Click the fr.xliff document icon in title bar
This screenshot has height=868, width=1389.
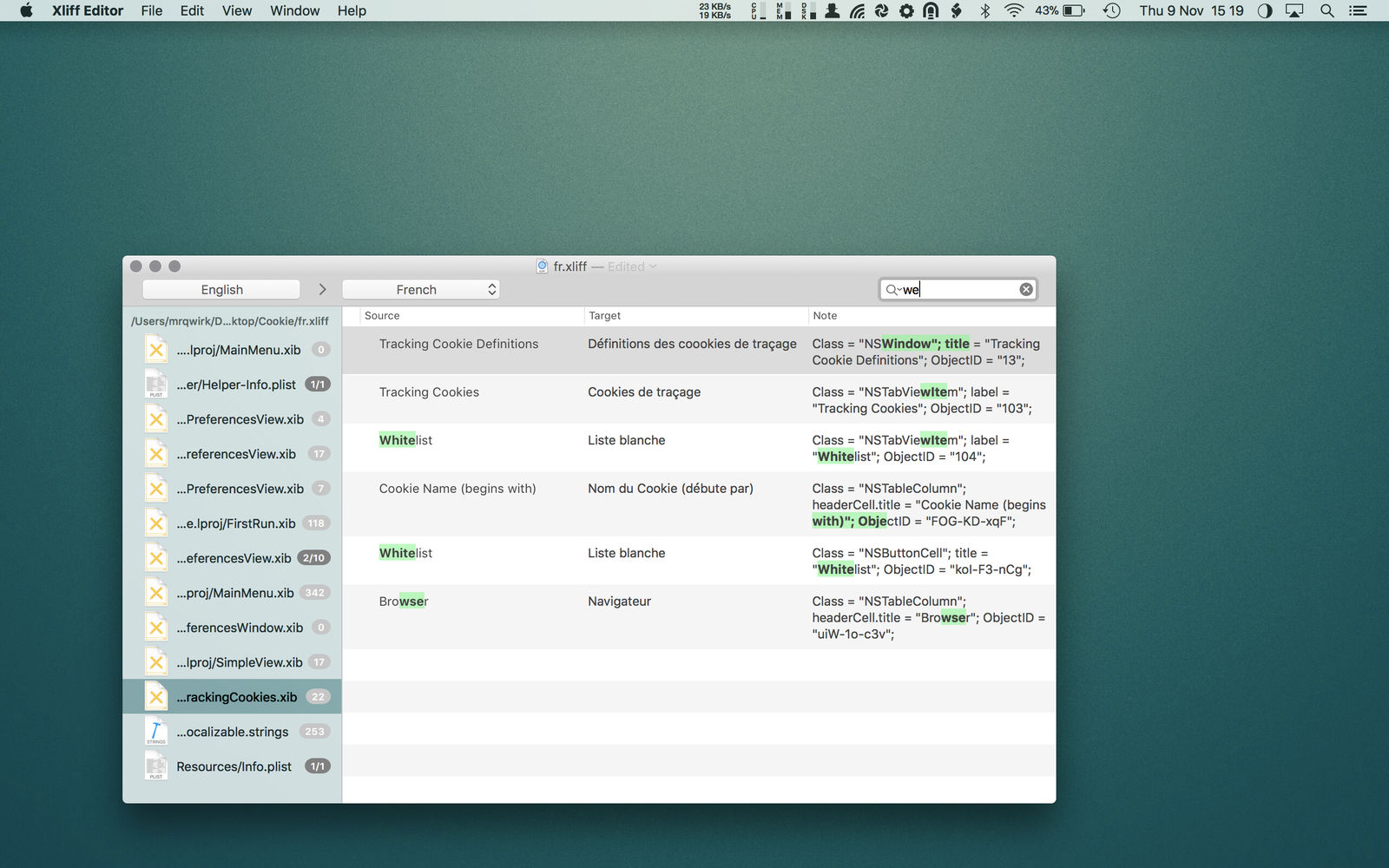coord(542,266)
